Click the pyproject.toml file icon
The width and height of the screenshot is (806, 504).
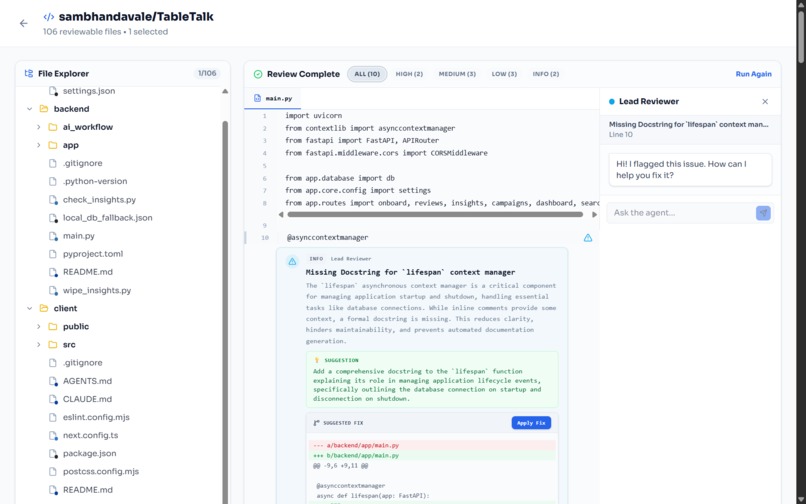(x=52, y=254)
